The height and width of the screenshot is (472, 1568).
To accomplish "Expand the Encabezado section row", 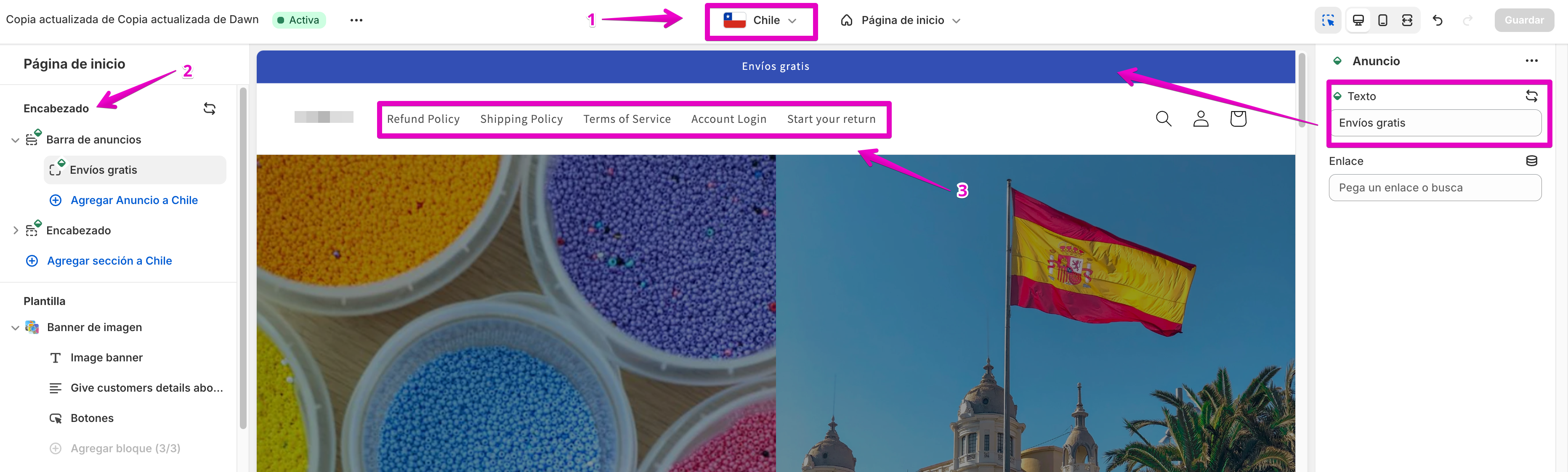I will (15, 231).
